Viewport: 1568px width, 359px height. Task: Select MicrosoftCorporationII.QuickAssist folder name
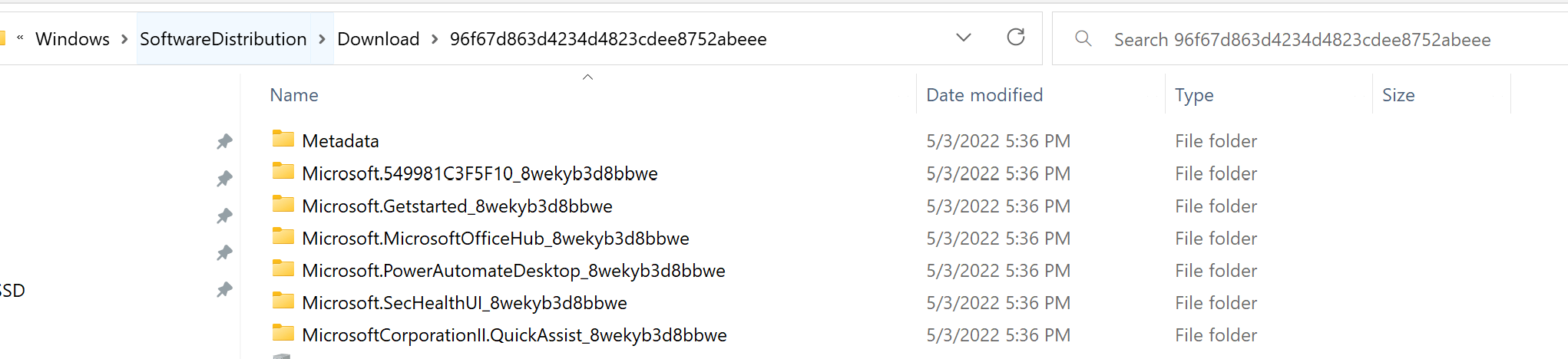point(514,335)
